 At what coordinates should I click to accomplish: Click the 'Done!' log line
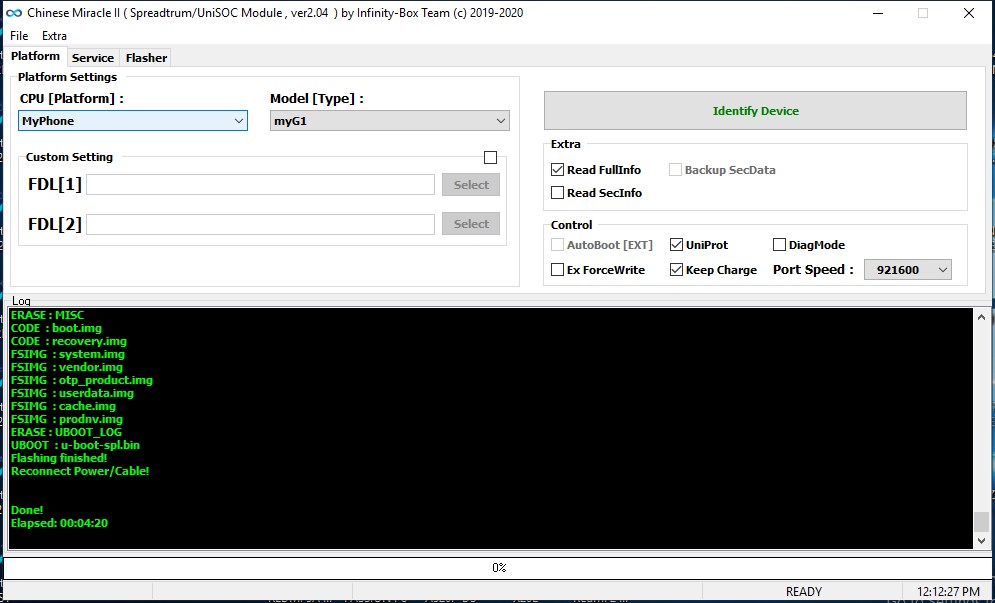coord(27,510)
